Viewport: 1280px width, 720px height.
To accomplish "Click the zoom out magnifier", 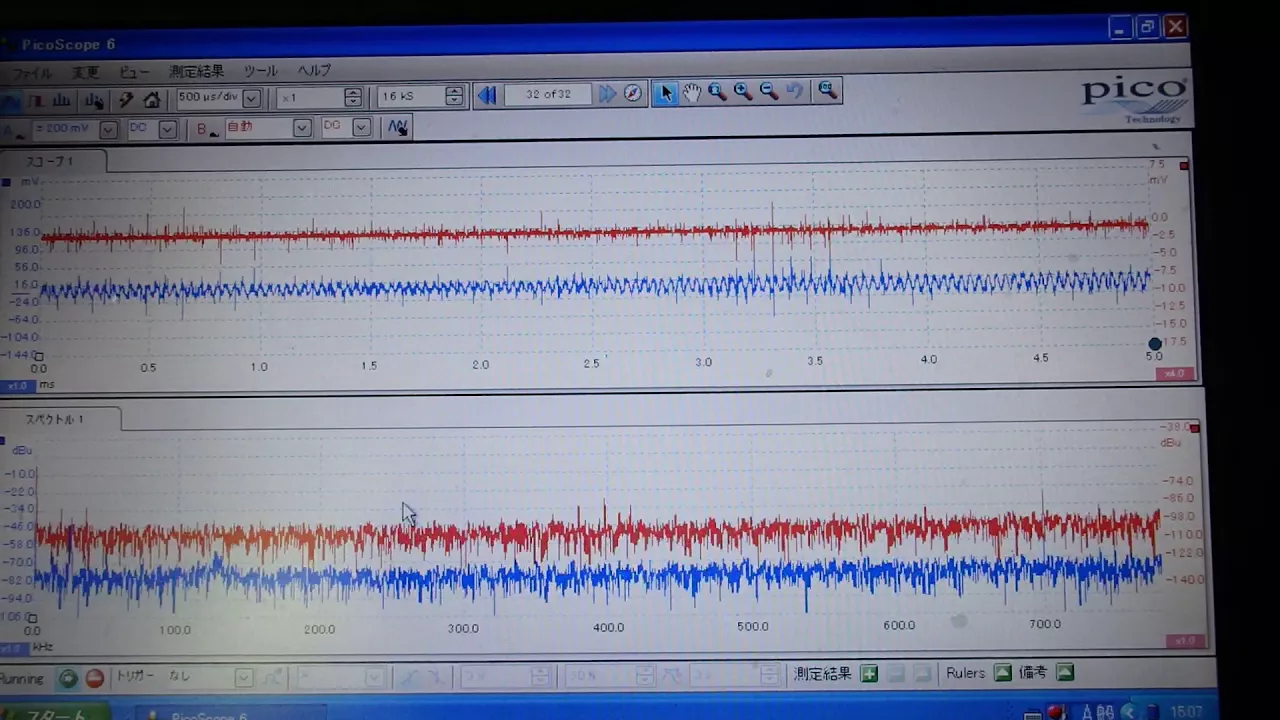I will pyautogui.click(x=769, y=91).
